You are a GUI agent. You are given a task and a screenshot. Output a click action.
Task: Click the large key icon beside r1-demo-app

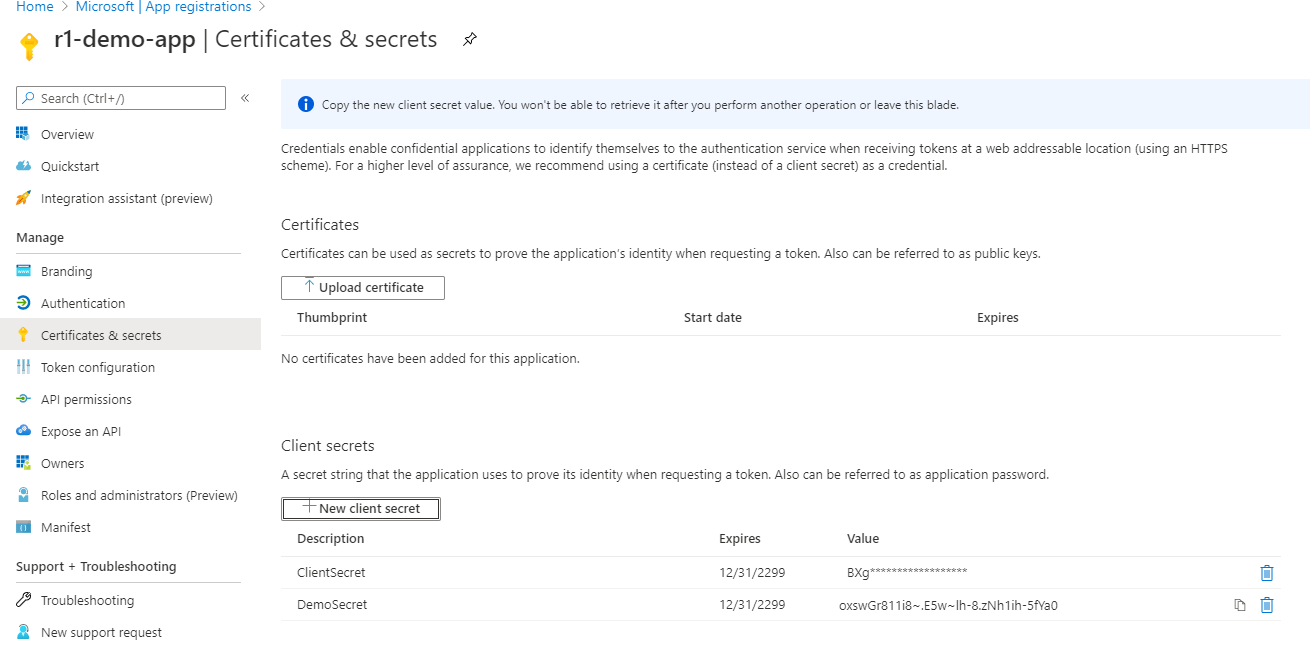29,45
